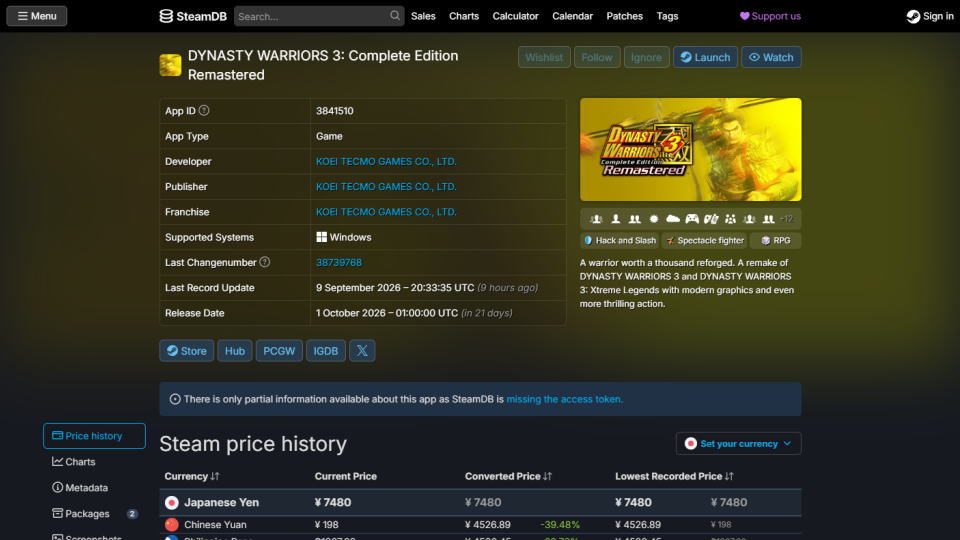Click the Japanese Yen flag icon
Screen dimensions: 960x540
171,503
